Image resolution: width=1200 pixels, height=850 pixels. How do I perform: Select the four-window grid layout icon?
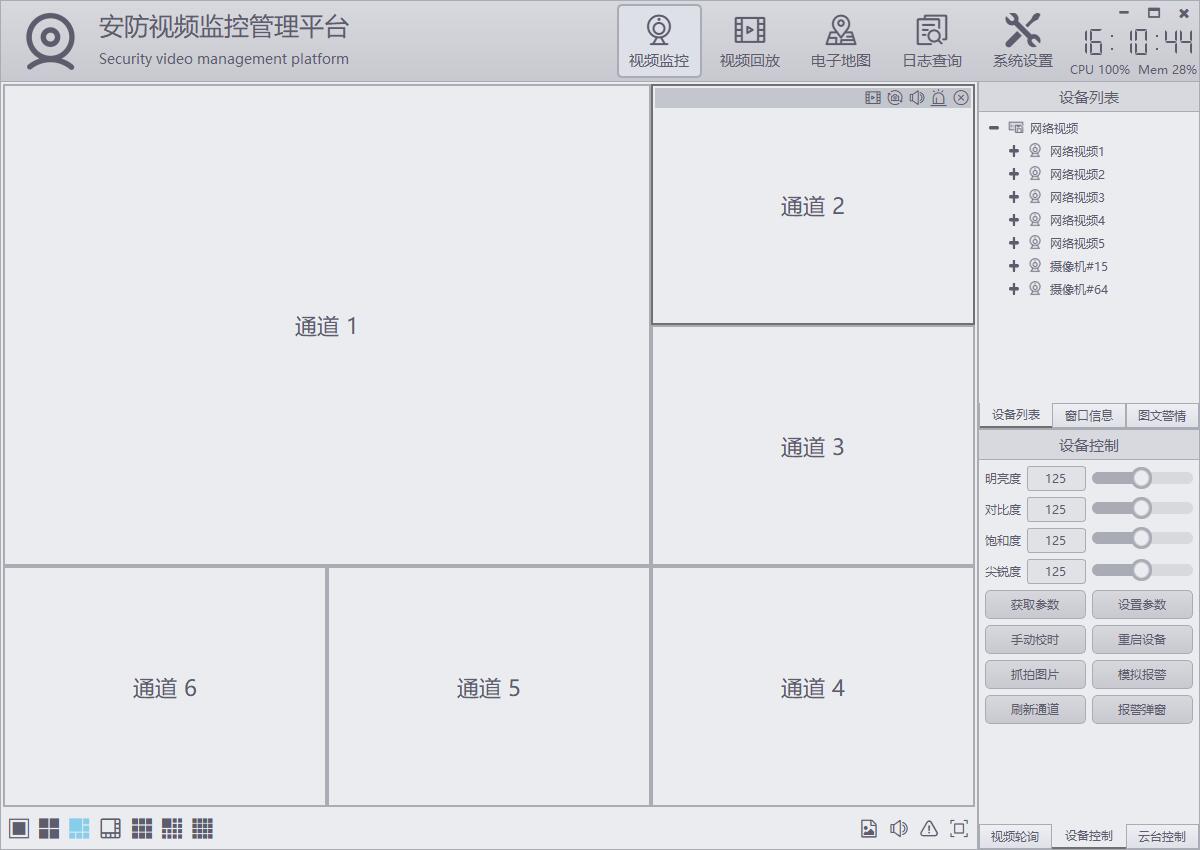click(x=49, y=828)
